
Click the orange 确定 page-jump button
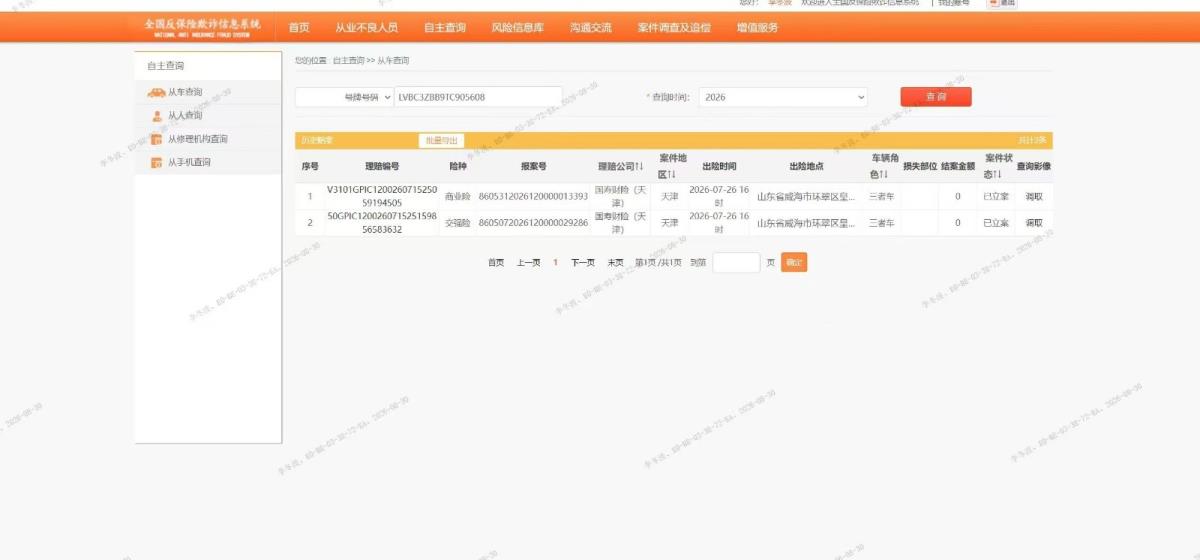tap(794, 263)
